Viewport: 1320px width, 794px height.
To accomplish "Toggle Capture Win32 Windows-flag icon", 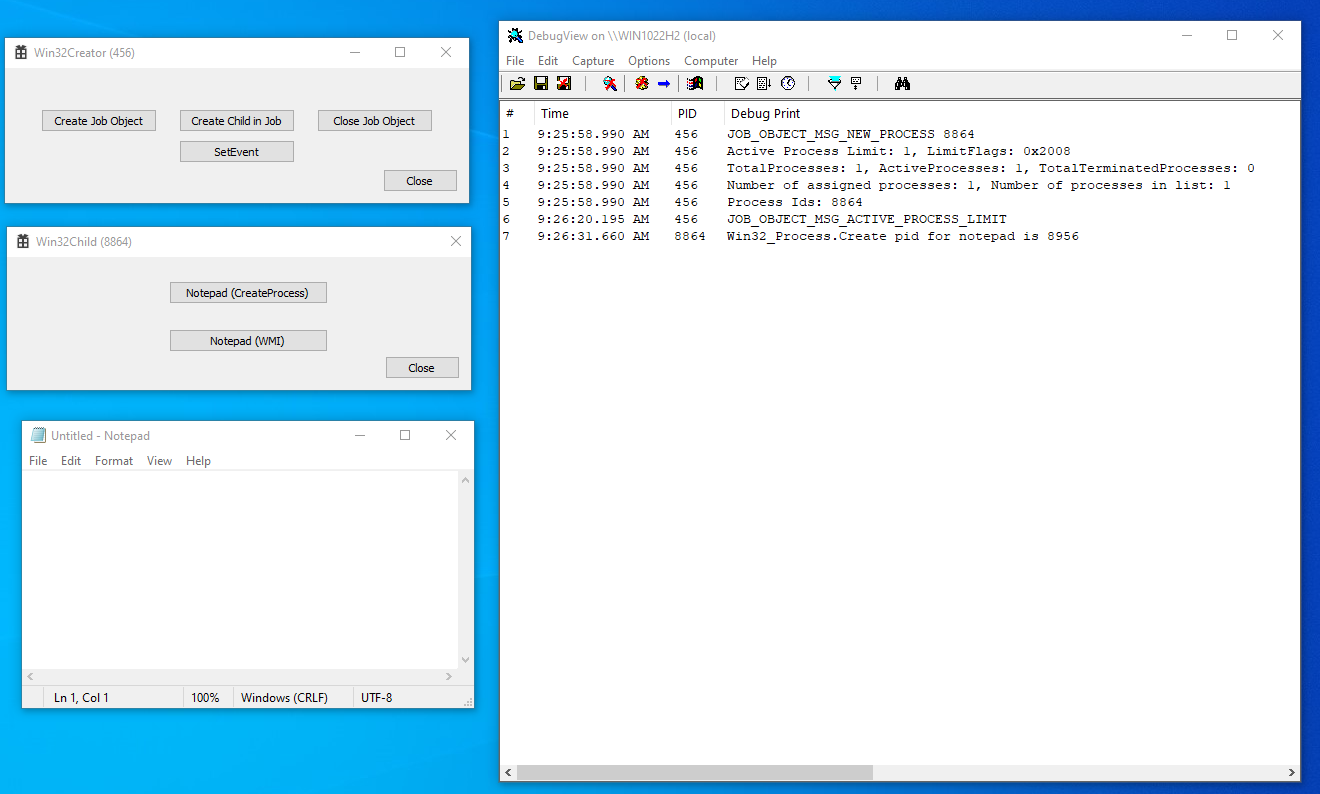I will [695, 84].
